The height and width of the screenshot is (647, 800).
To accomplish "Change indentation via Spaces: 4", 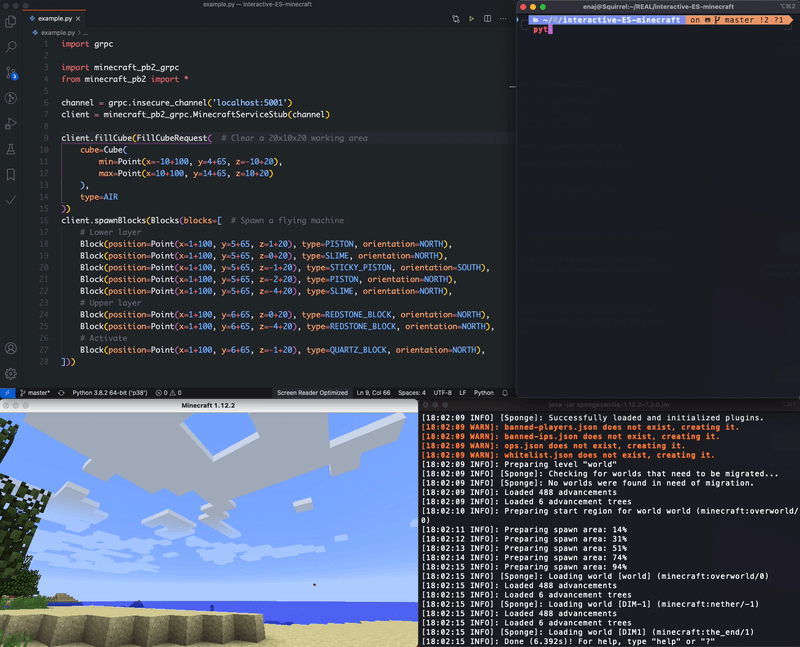I will pyautogui.click(x=412, y=393).
